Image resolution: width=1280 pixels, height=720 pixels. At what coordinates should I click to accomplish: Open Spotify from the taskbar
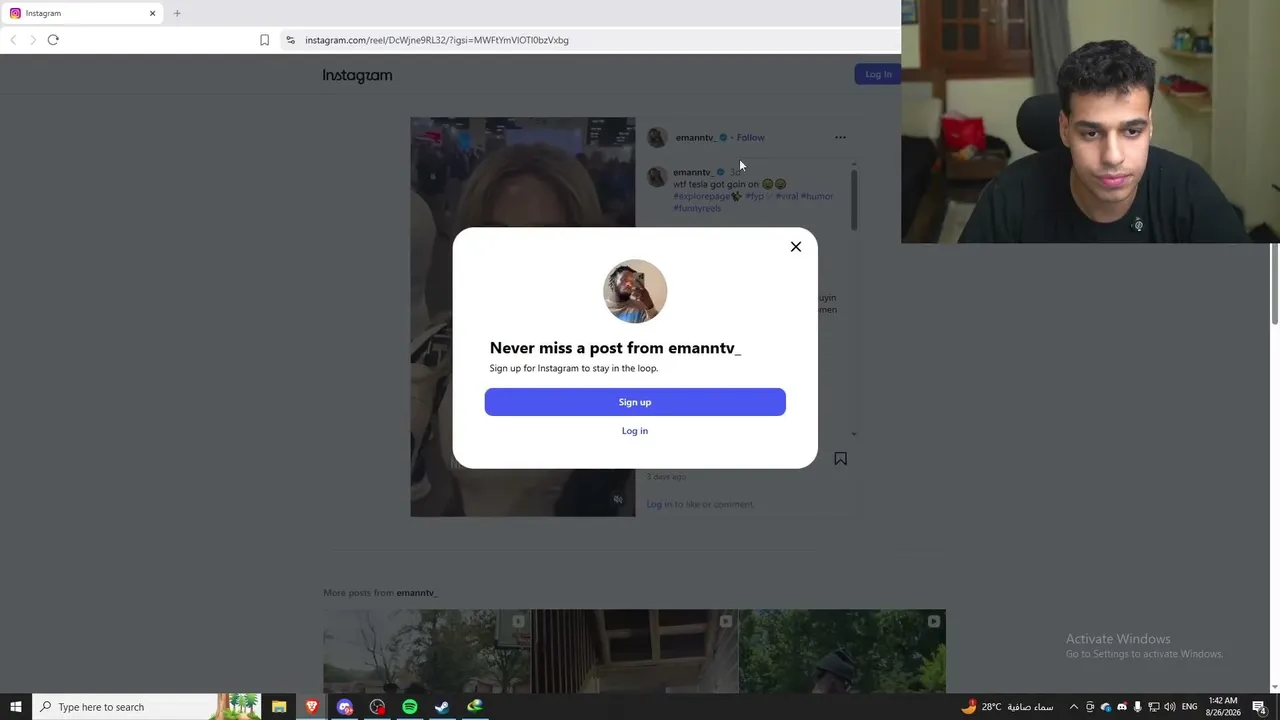[410, 707]
